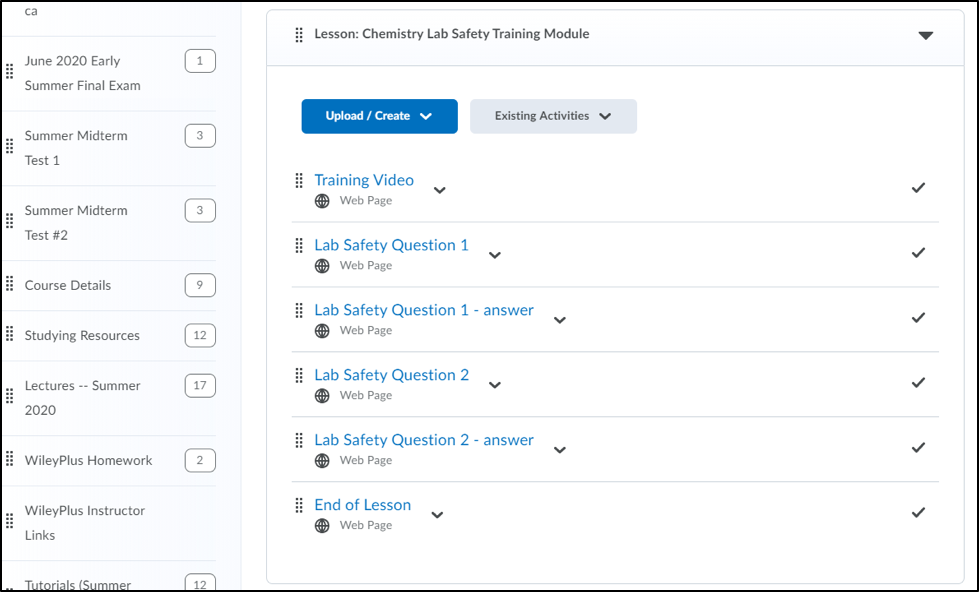This screenshot has width=979, height=592.
Task: Collapse the lesson module with header triangle
Action: pyautogui.click(x=925, y=36)
